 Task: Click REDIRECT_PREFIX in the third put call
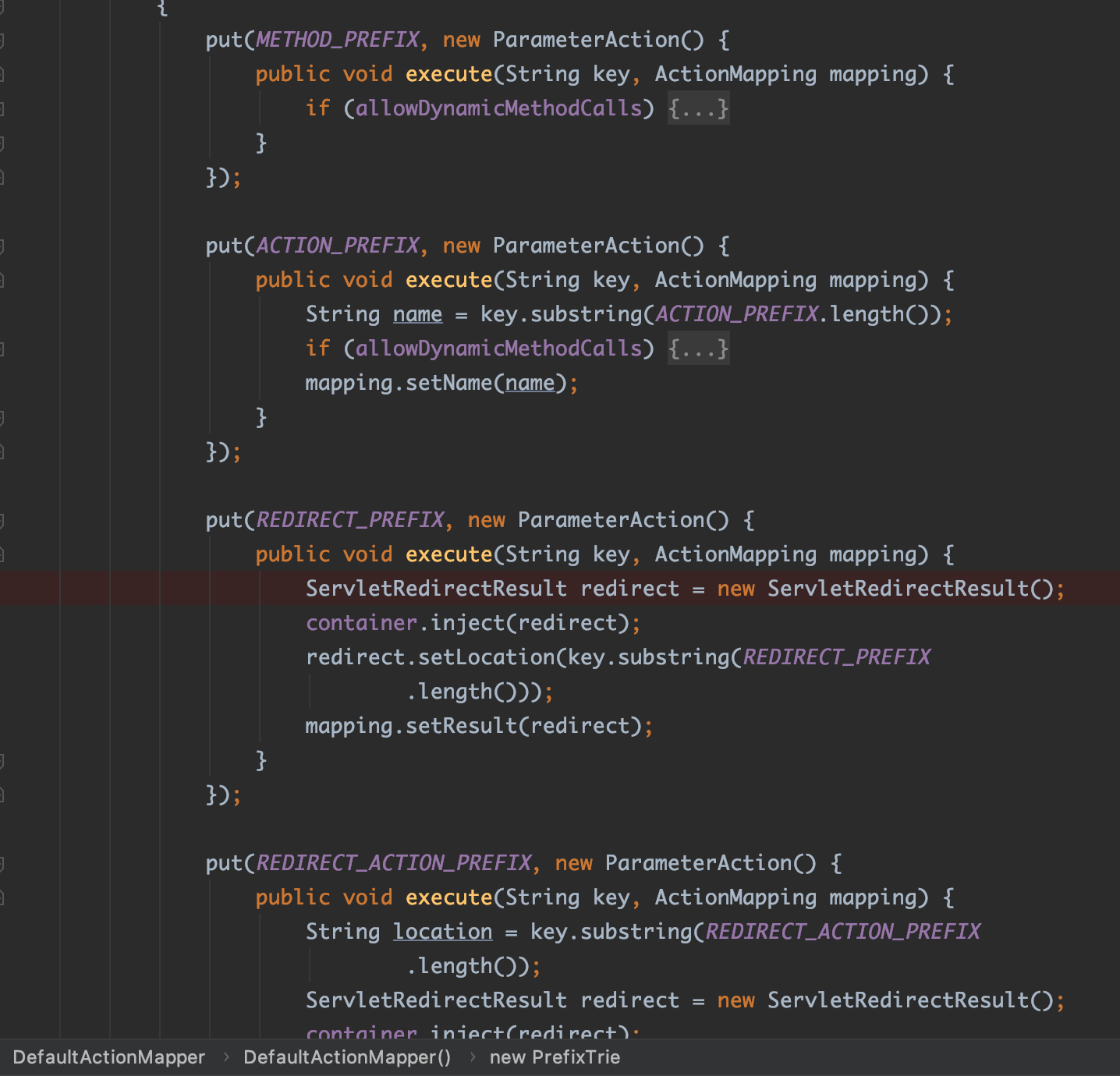point(350,520)
